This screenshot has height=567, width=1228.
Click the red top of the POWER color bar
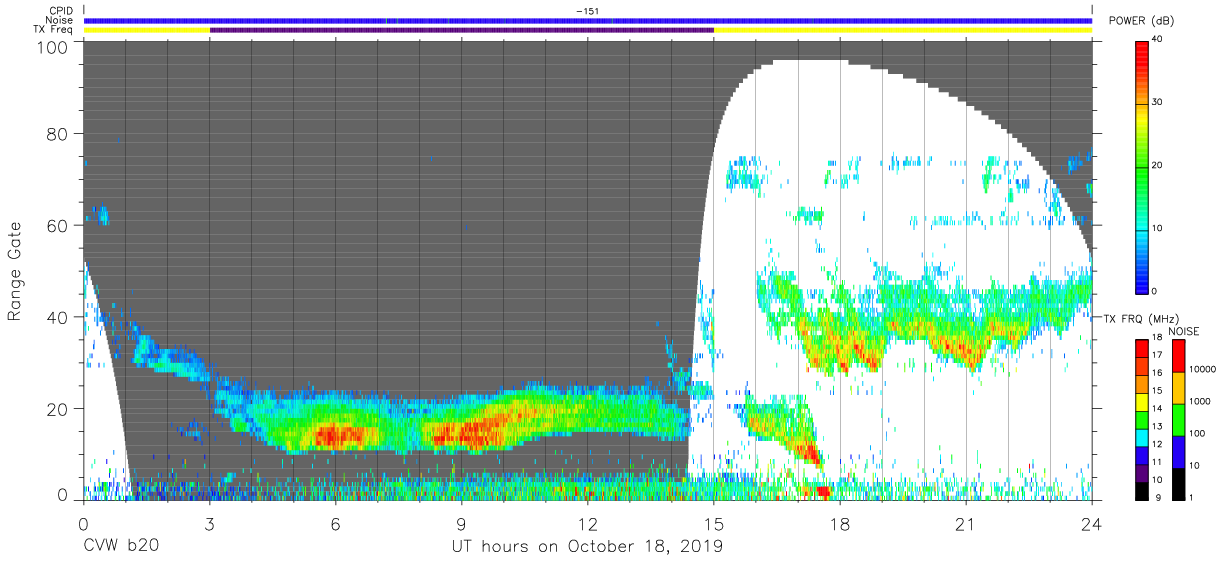pyautogui.click(x=1142, y=50)
